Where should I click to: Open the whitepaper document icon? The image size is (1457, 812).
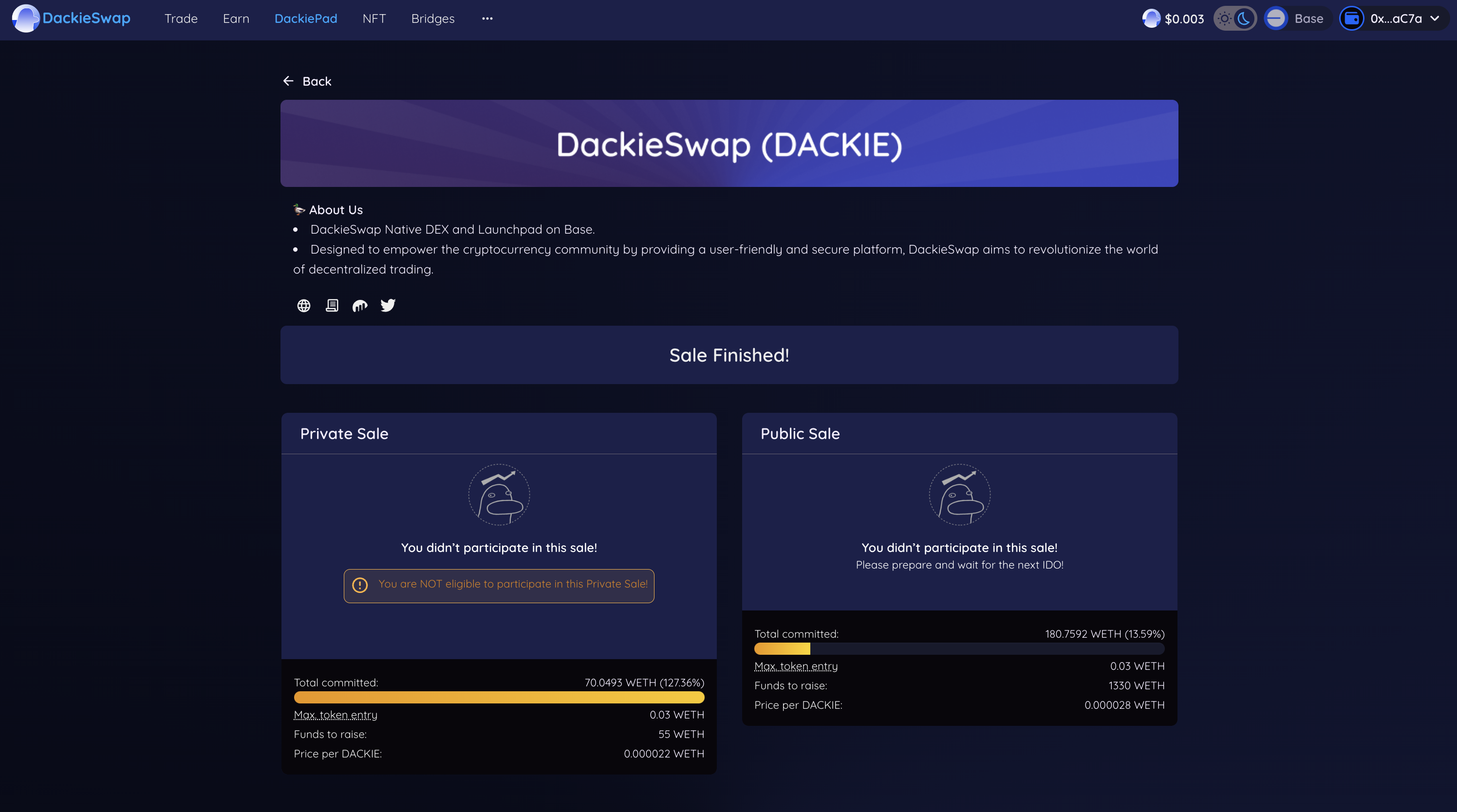(332, 305)
